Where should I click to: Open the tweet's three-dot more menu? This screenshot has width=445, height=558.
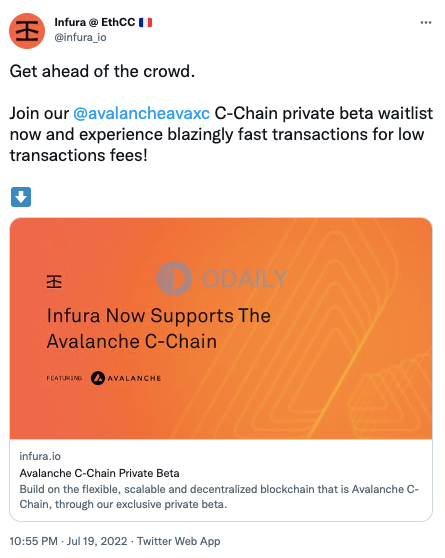[x=426, y=23]
